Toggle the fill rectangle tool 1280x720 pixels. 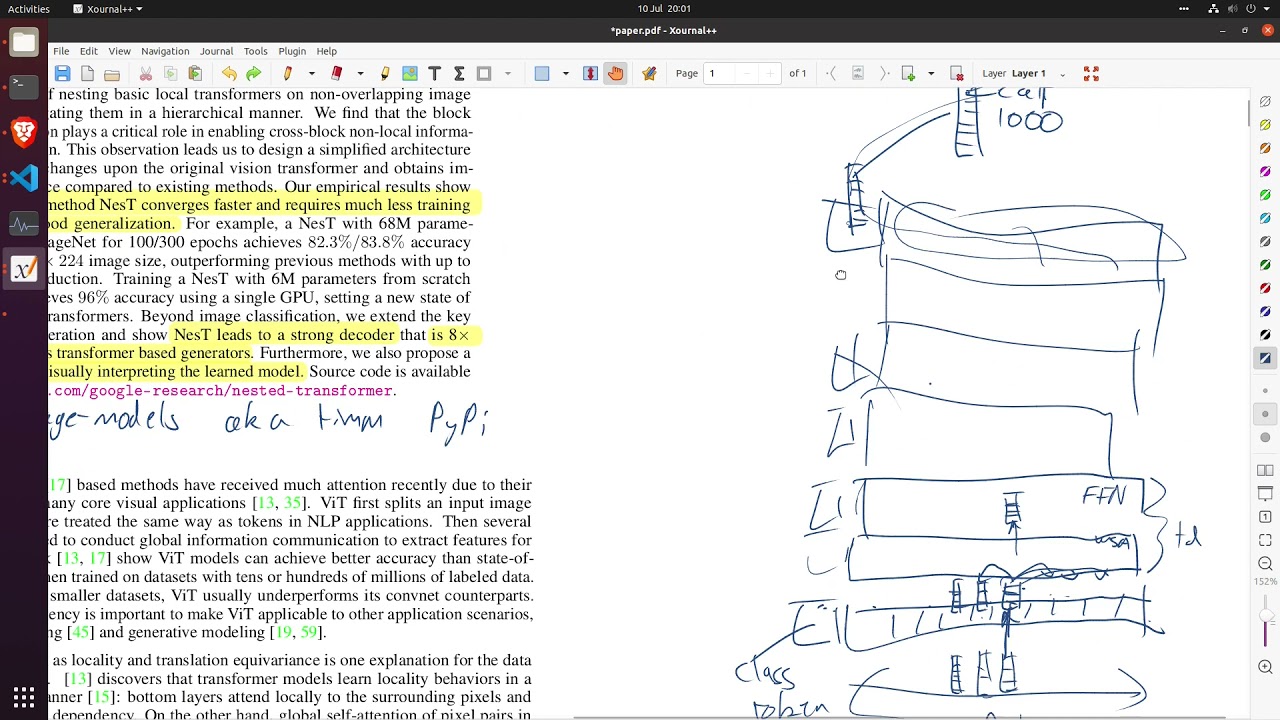[542, 73]
